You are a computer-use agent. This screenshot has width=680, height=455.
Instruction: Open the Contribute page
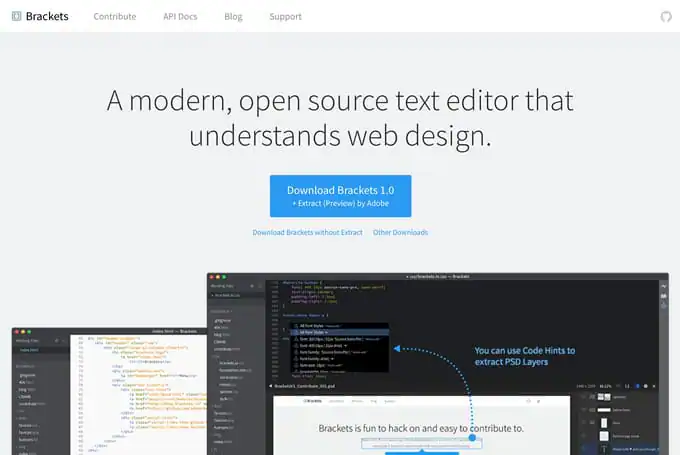[x=114, y=16]
